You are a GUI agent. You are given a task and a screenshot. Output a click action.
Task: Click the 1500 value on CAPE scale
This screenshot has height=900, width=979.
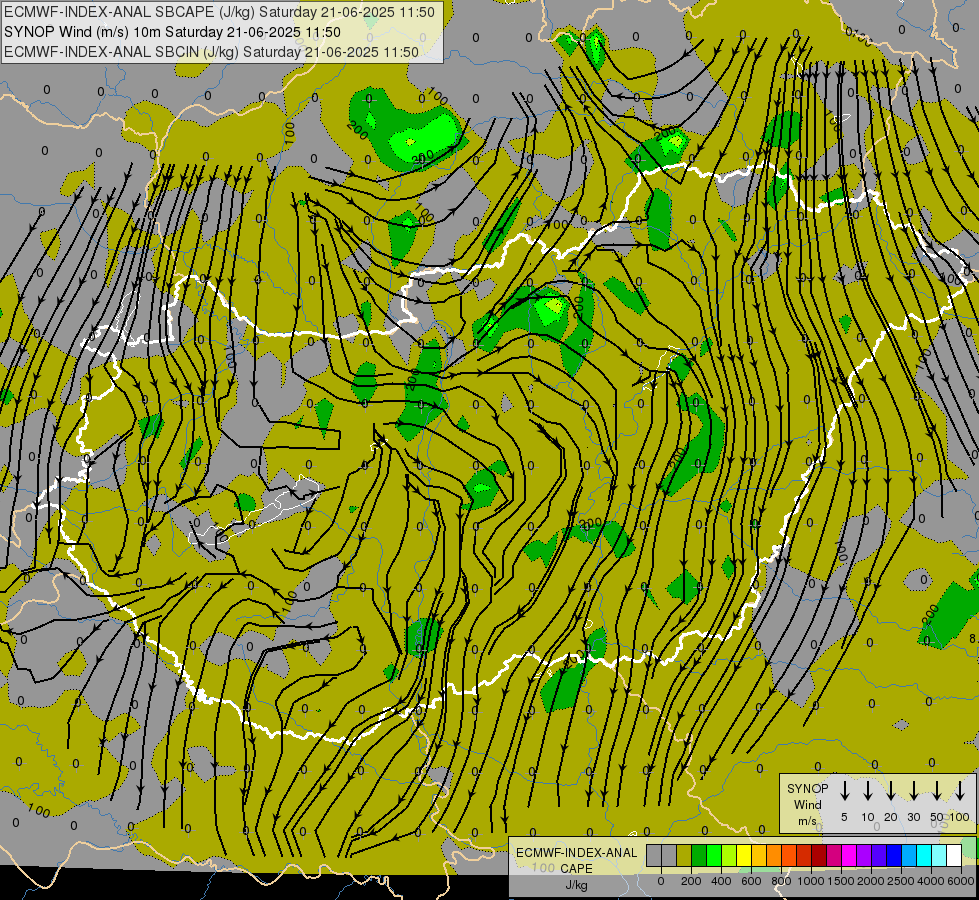841,881
